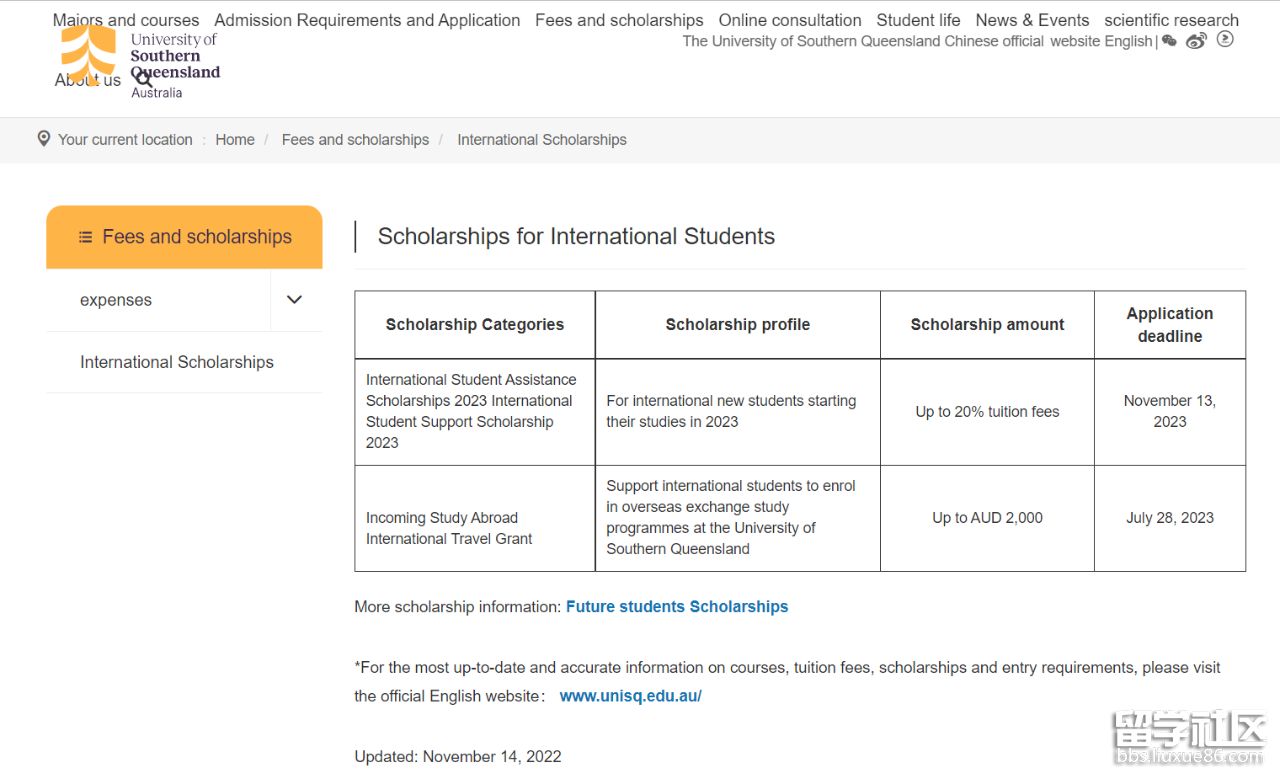Click the 'Up to AUD 2,000' cell
This screenshot has width=1280, height=778.
point(987,518)
